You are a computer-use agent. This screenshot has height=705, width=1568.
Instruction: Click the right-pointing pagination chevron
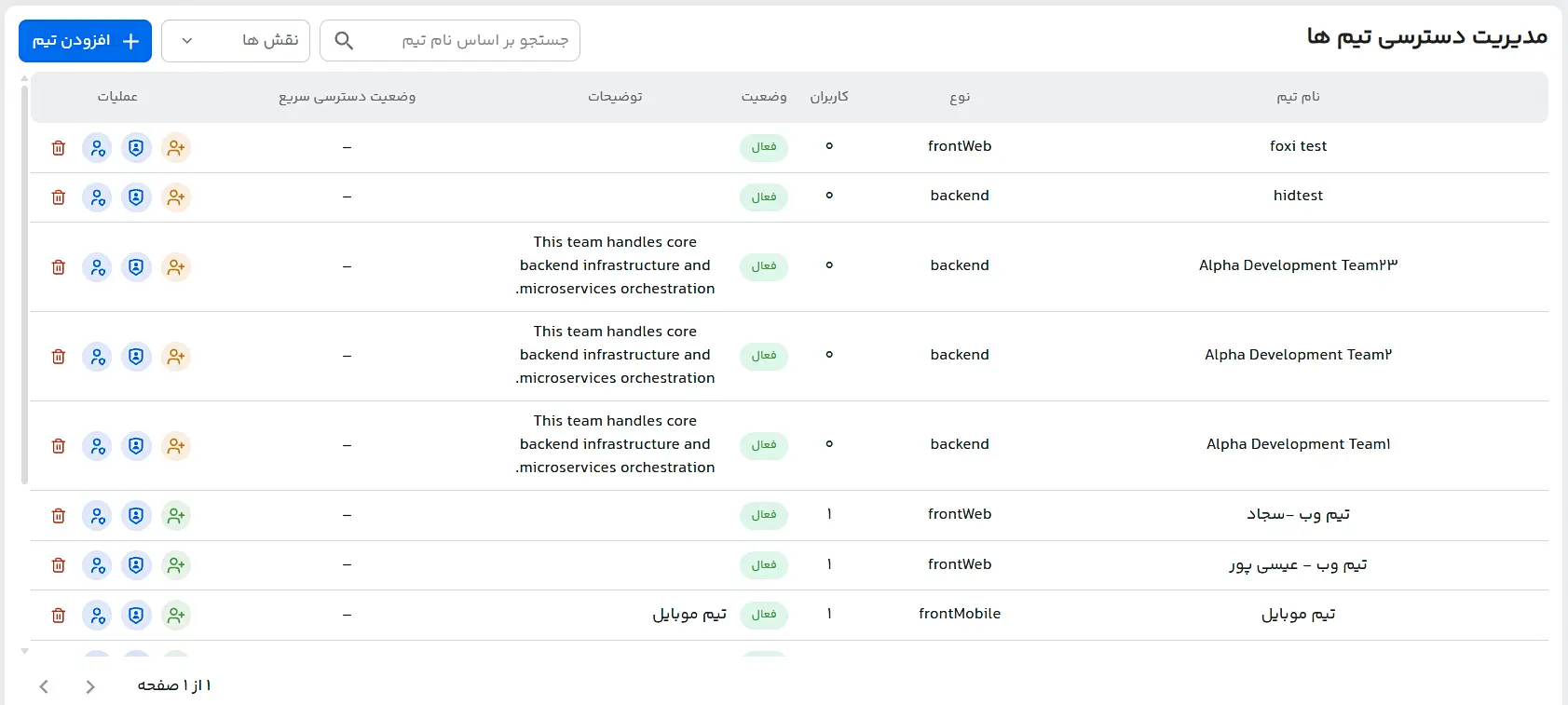point(90,686)
